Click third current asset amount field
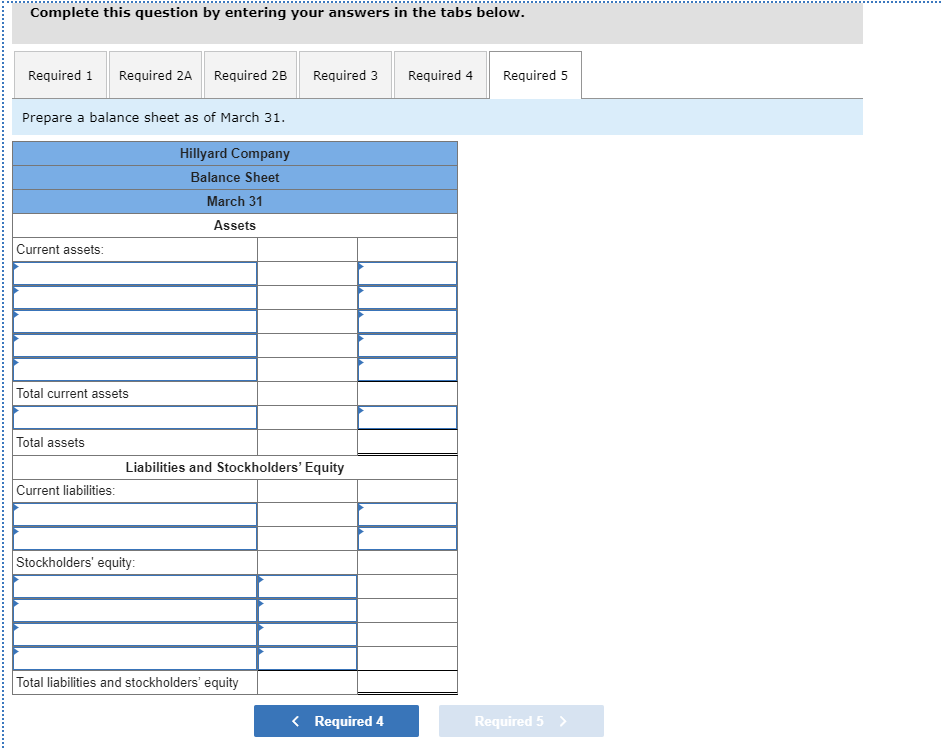942x750 pixels. 407,322
